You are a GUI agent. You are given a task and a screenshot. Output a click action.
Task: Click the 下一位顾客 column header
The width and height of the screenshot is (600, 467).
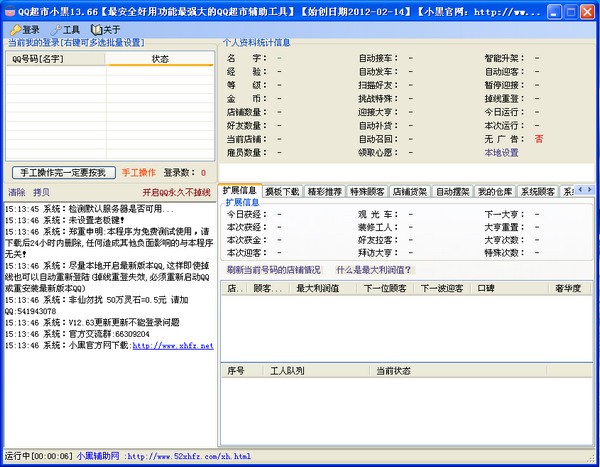coord(385,288)
